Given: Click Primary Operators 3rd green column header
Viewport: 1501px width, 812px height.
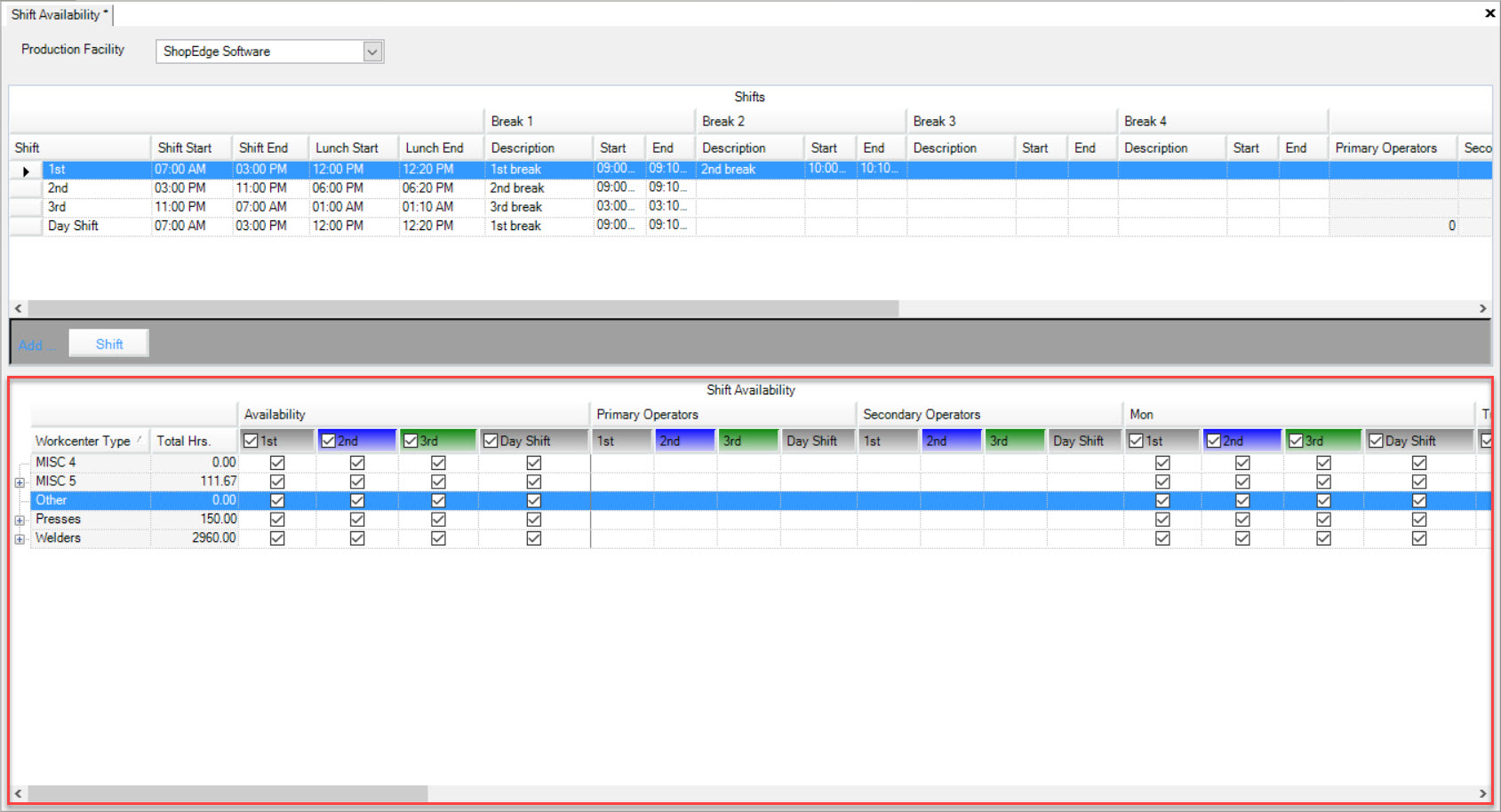Looking at the screenshot, I should [748, 441].
